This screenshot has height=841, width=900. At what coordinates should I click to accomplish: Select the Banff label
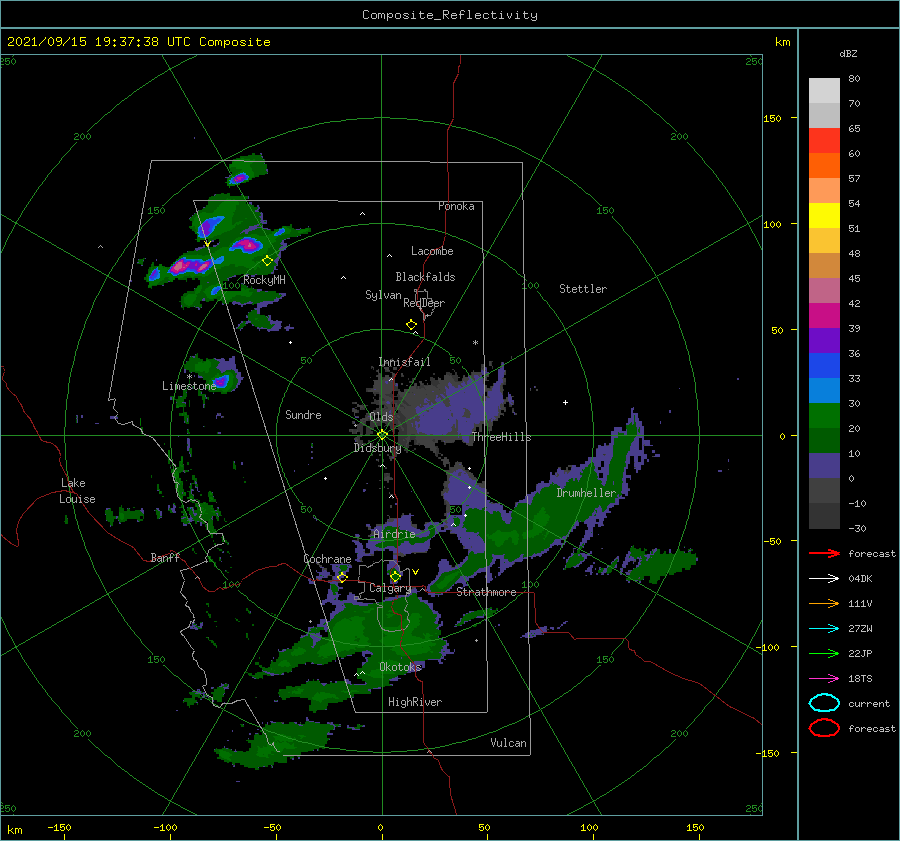click(x=165, y=557)
